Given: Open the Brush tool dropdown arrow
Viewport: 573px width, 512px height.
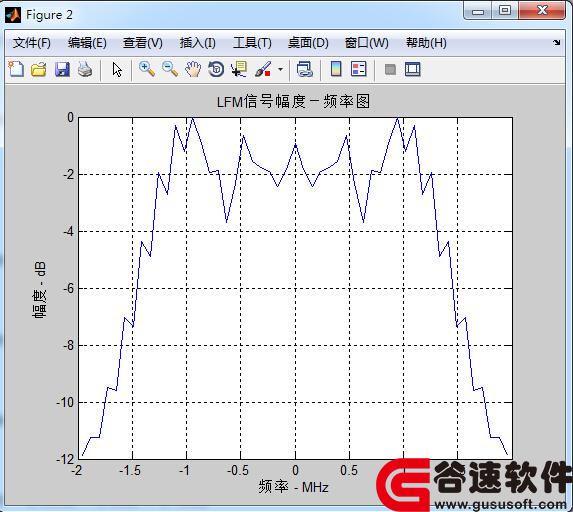Looking at the screenshot, I should point(280,69).
